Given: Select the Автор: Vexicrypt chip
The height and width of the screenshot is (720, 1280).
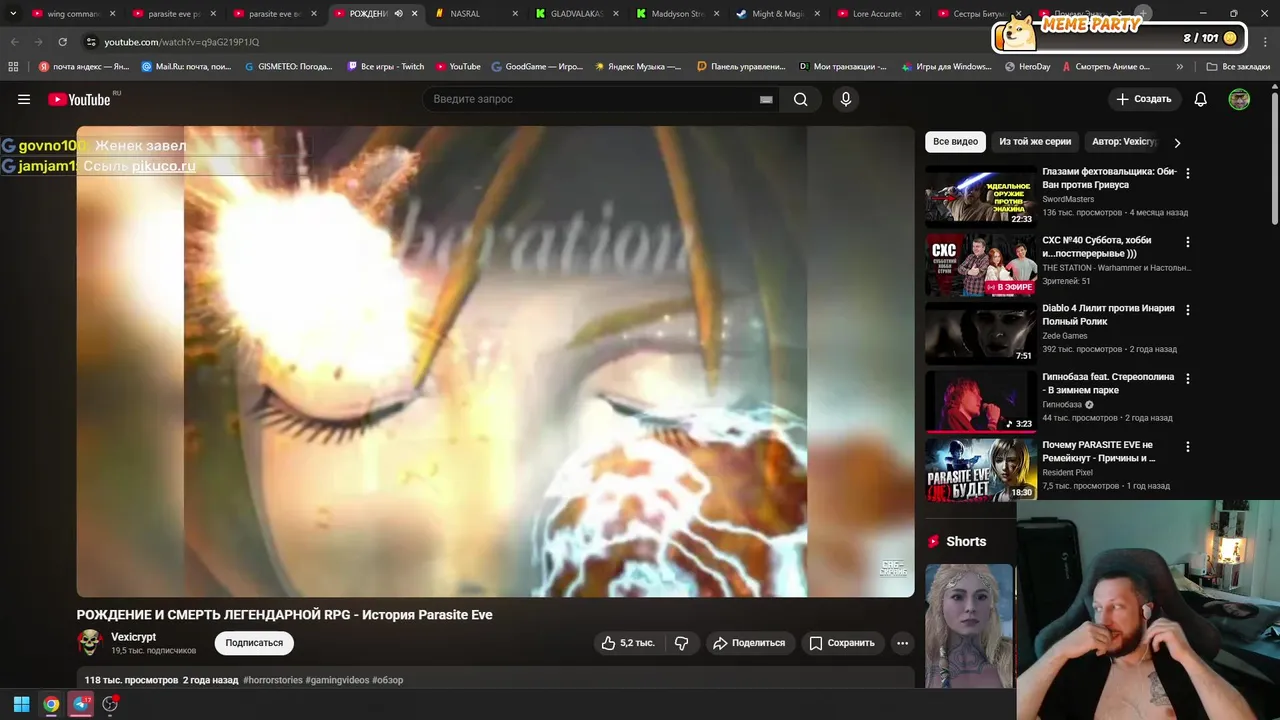Looking at the screenshot, I should tap(1123, 142).
